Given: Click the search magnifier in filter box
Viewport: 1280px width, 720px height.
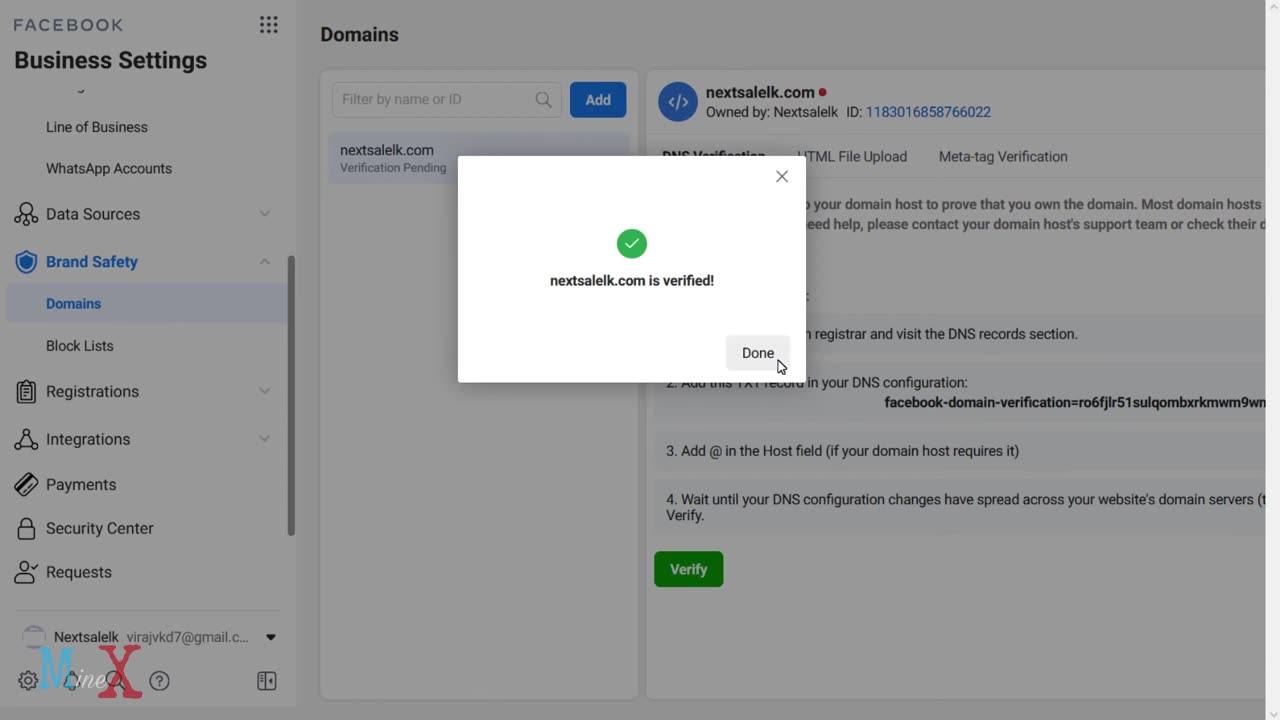Looking at the screenshot, I should click(x=543, y=100).
